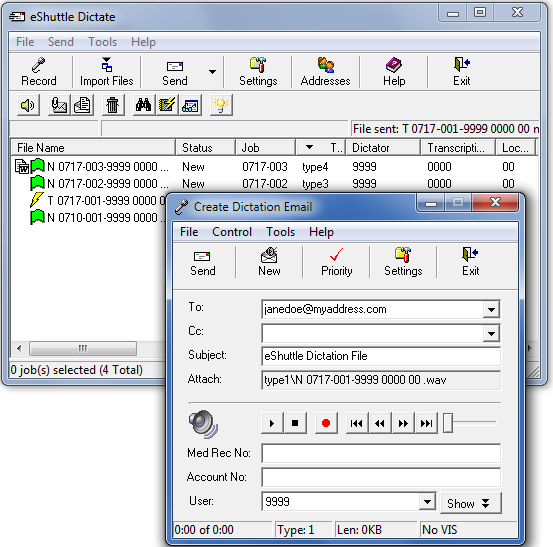Click the Play button
Screen dimensions: 553x547
[272, 423]
